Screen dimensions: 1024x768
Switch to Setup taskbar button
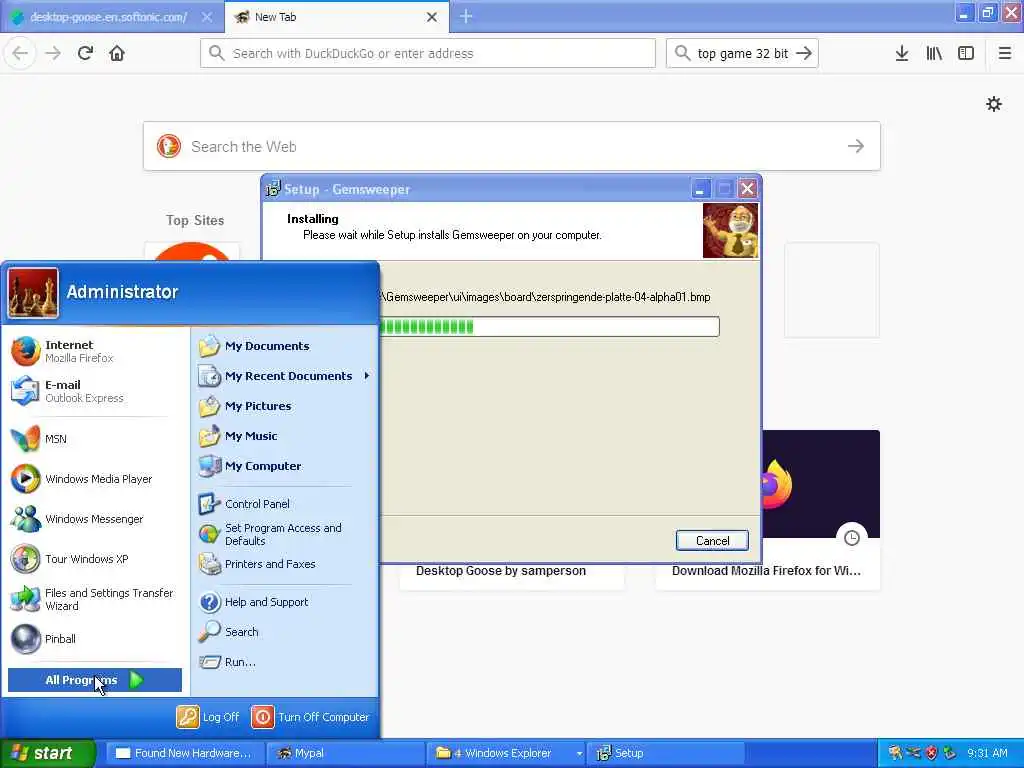click(666, 753)
